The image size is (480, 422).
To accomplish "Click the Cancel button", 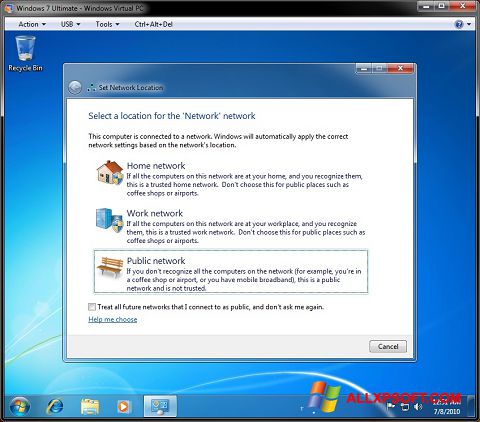I will pos(388,346).
